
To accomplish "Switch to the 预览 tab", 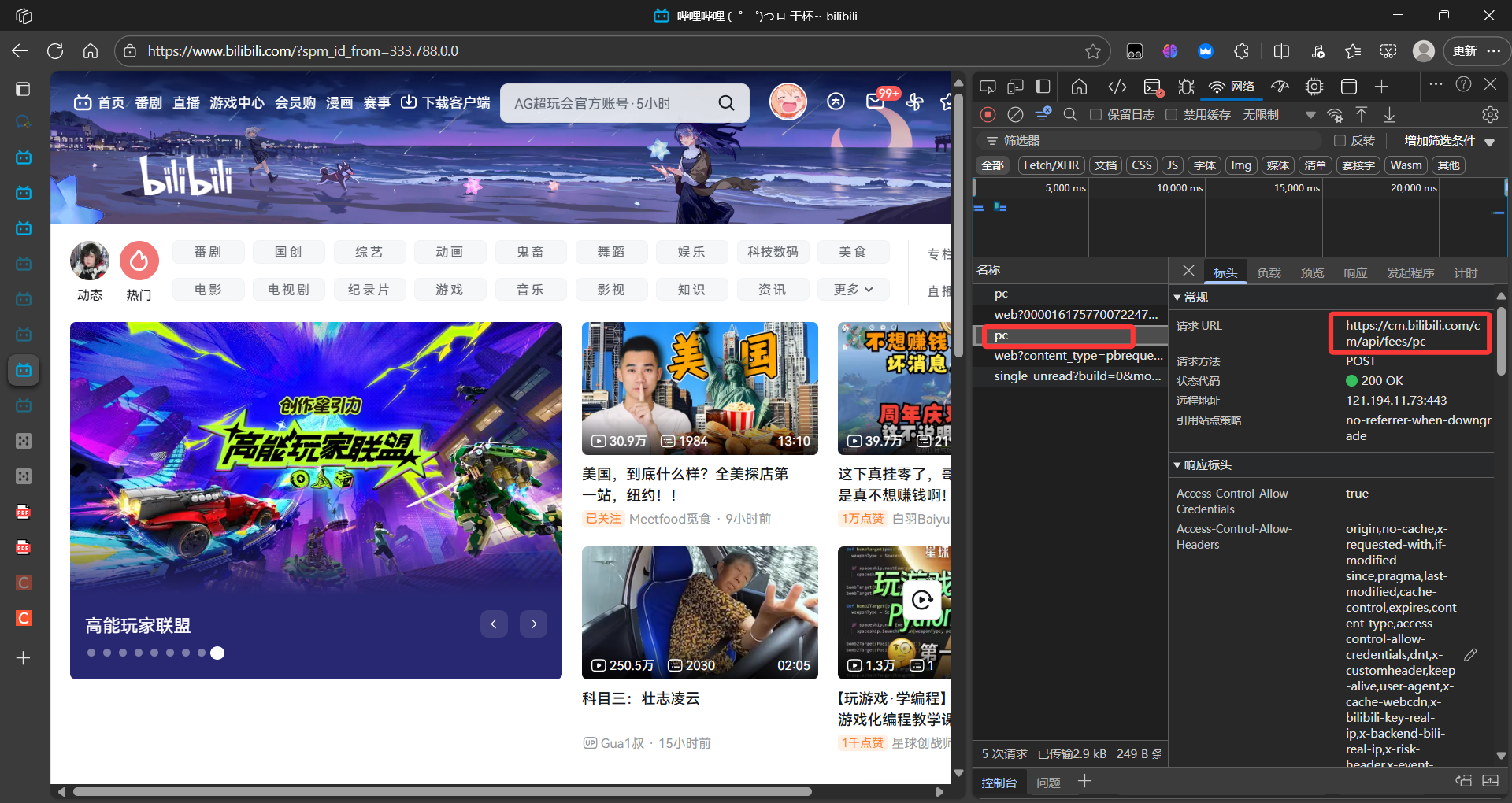I will point(1312,272).
